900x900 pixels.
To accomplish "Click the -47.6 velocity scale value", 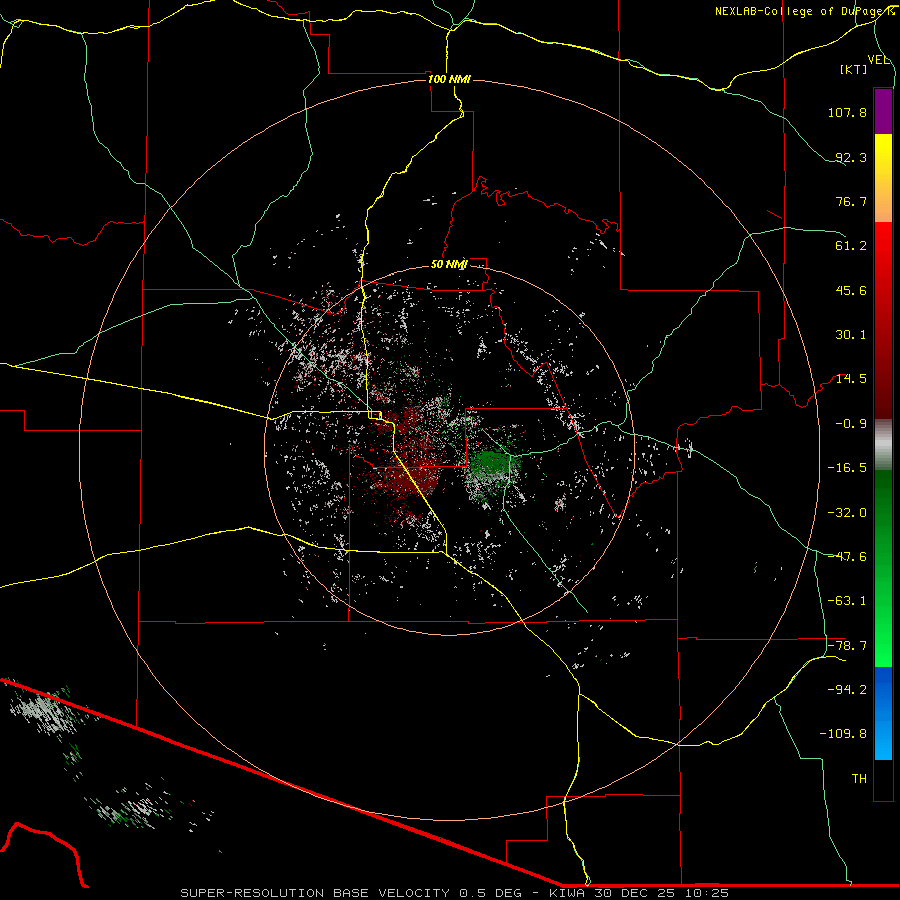I will point(847,557).
